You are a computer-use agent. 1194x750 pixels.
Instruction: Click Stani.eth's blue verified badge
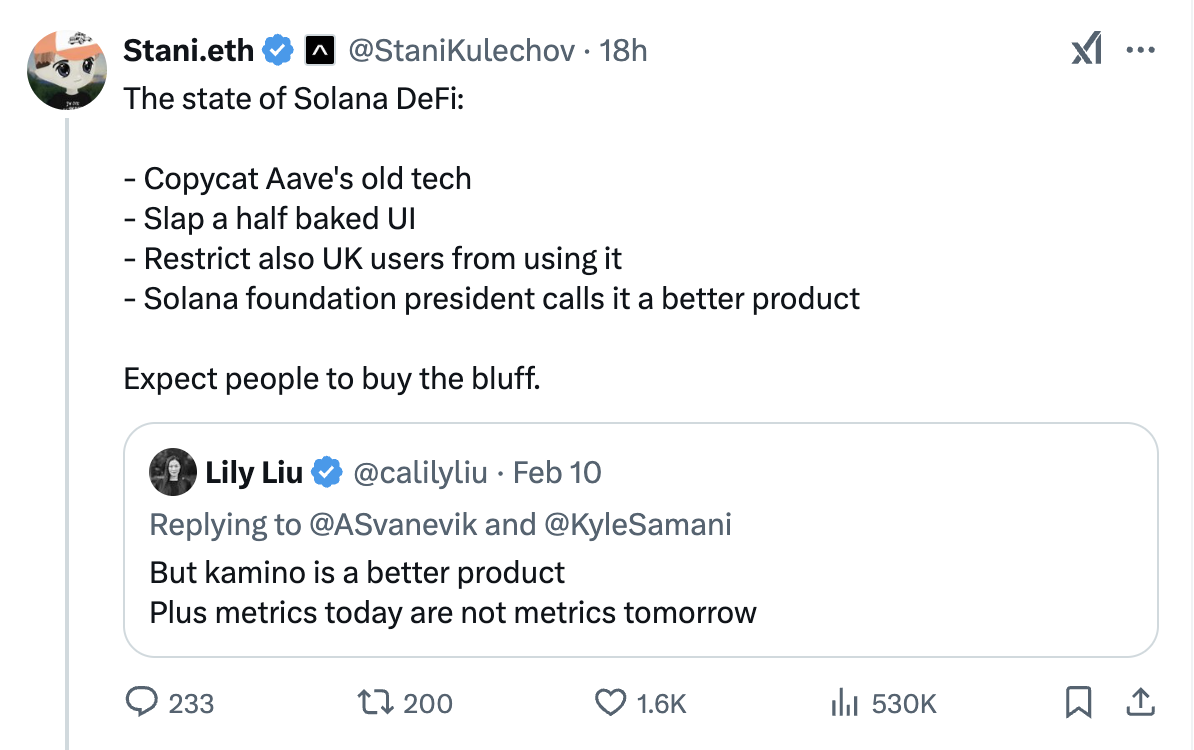(277, 50)
